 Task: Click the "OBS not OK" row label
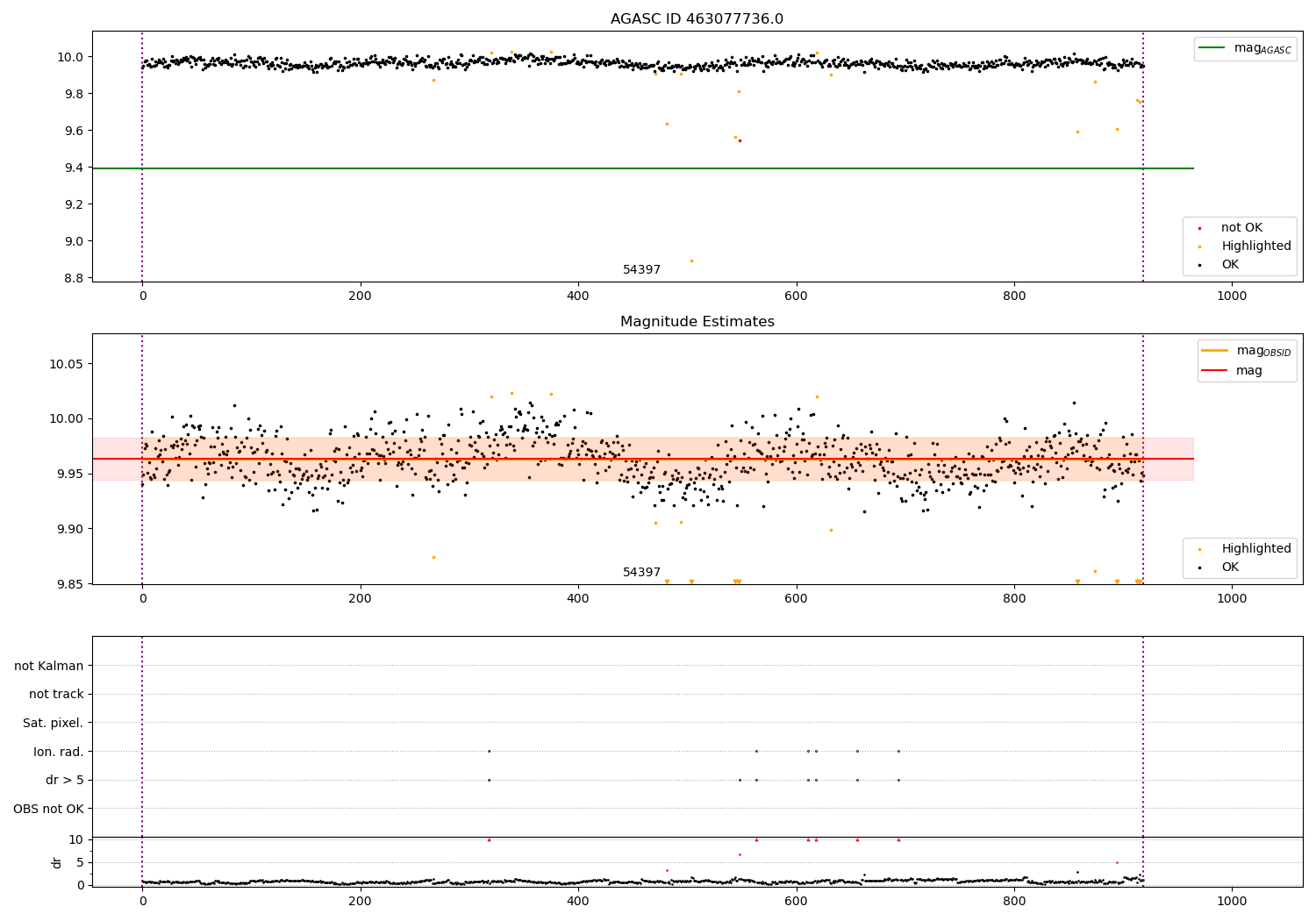[x=49, y=809]
